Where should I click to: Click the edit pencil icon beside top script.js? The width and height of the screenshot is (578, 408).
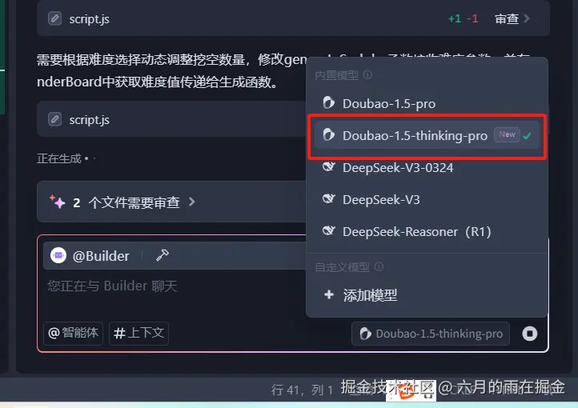coord(55,18)
